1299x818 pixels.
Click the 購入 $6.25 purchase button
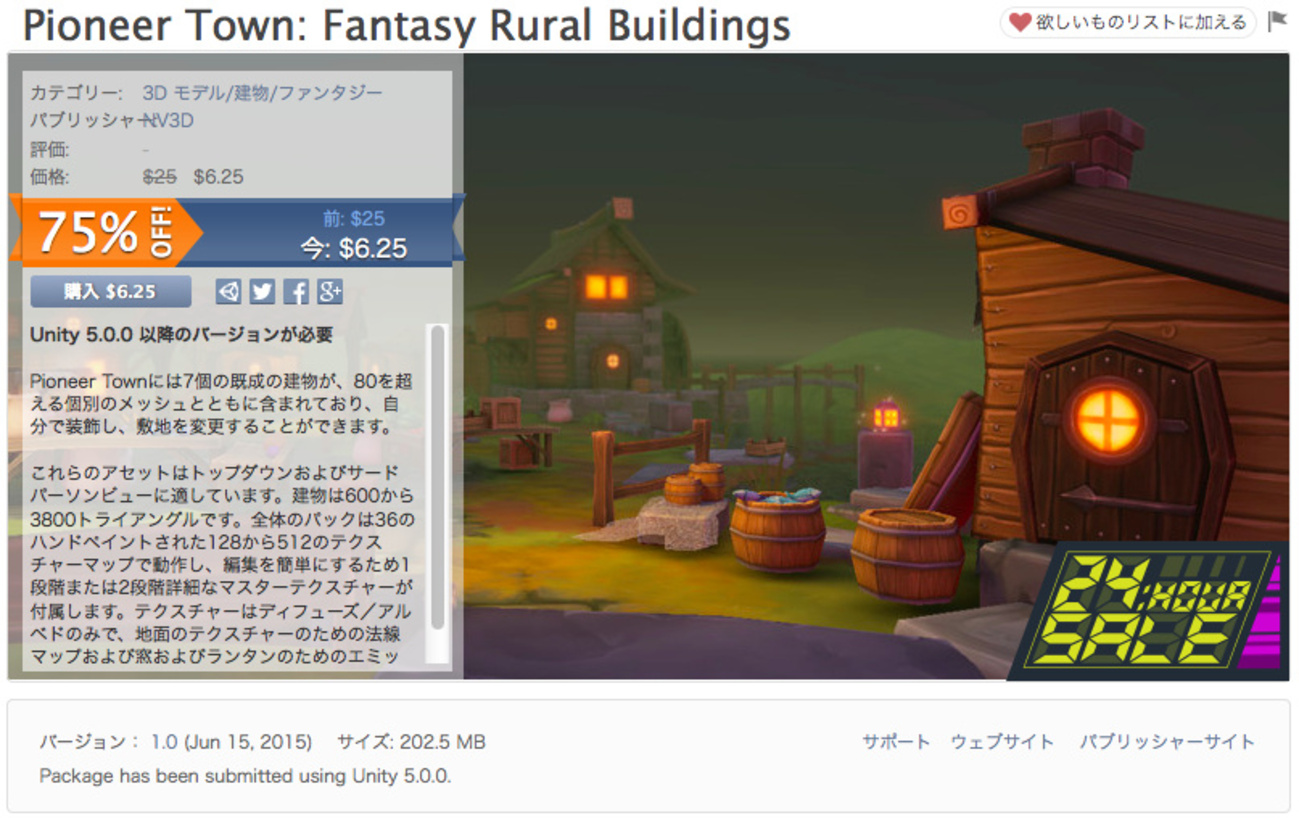111,291
